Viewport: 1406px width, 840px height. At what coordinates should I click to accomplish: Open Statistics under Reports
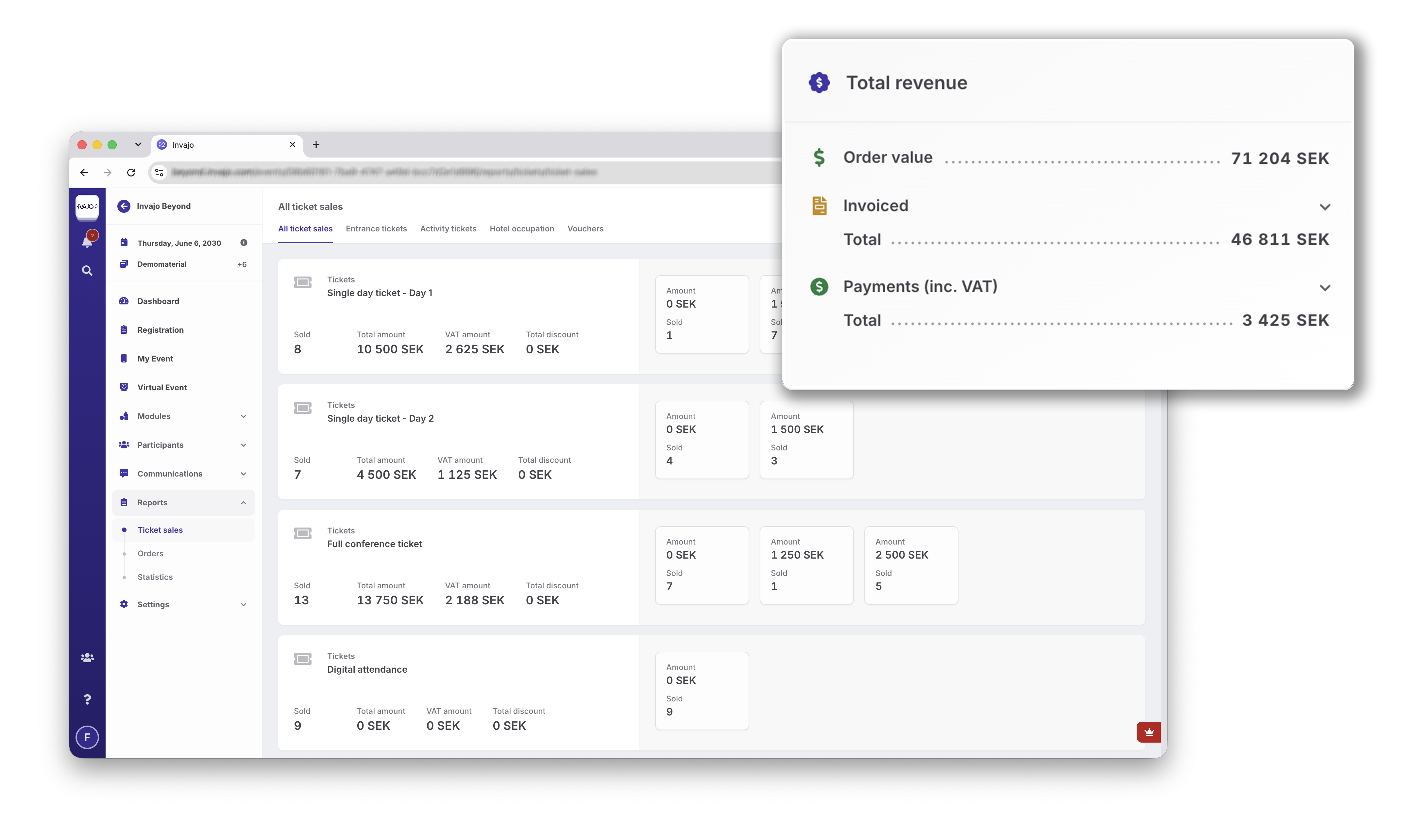click(155, 577)
